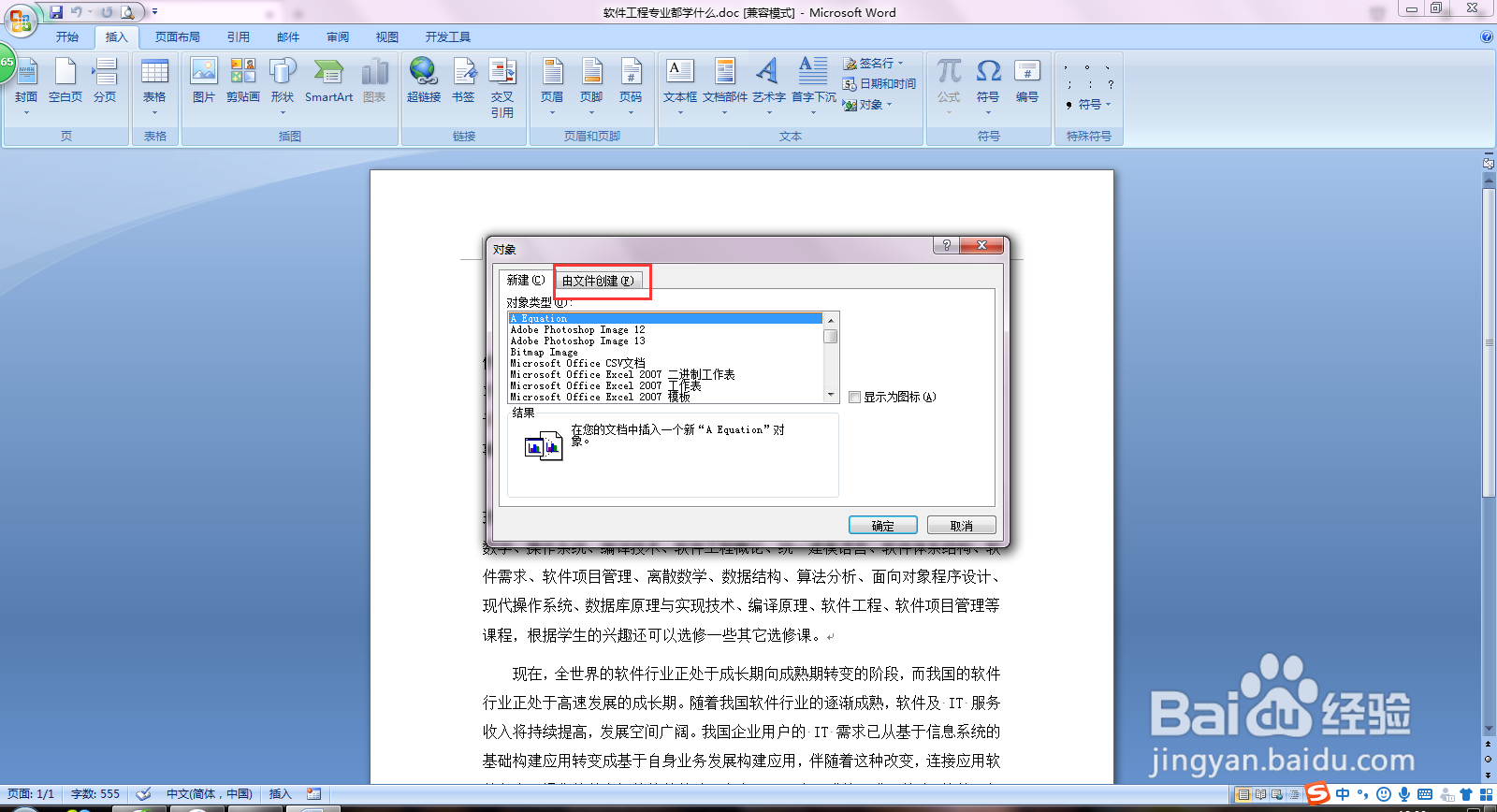Click language 中文(简体，中国) in status bar
The height and width of the screenshot is (812, 1497).
210,794
